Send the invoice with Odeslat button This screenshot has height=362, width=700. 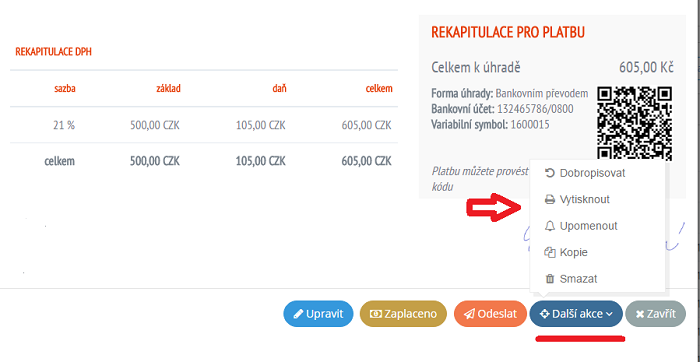(x=490, y=314)
